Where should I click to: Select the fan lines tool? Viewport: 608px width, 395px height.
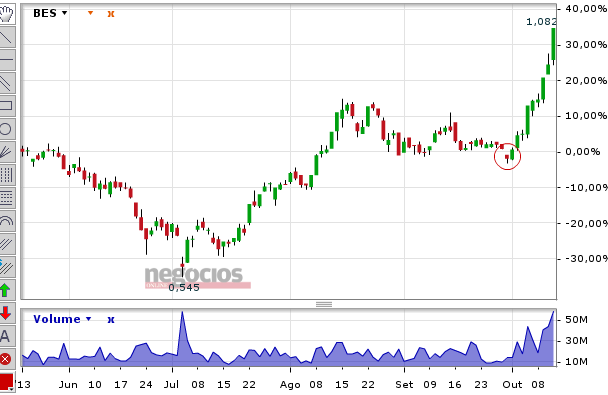tap(7, 152)
